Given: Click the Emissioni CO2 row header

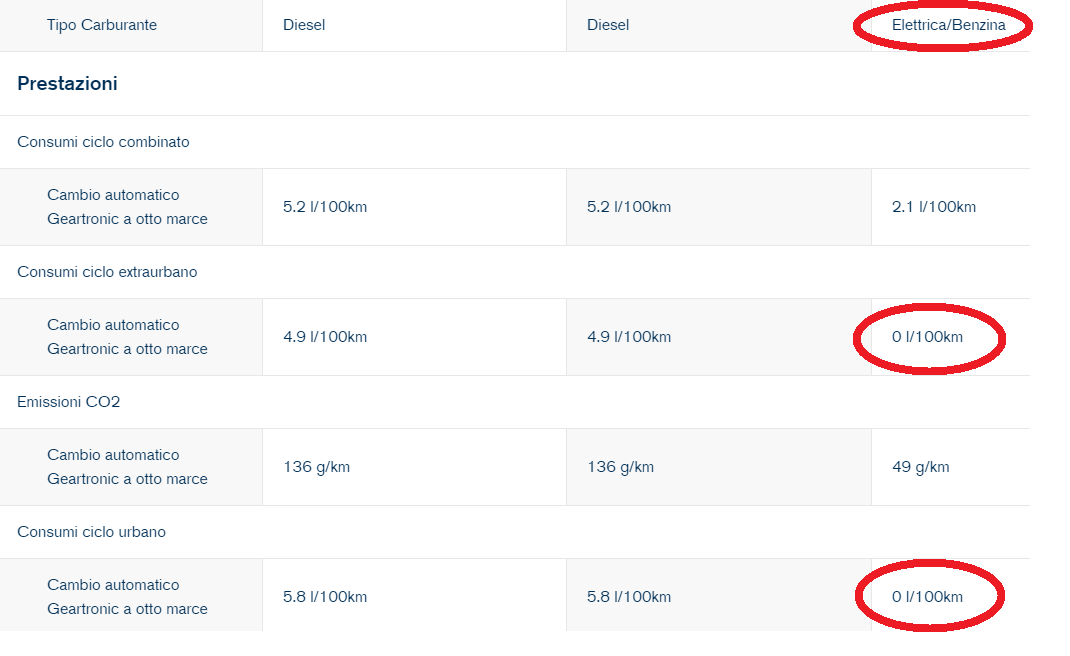Looking at the screenshot, I should click(68, 402).
